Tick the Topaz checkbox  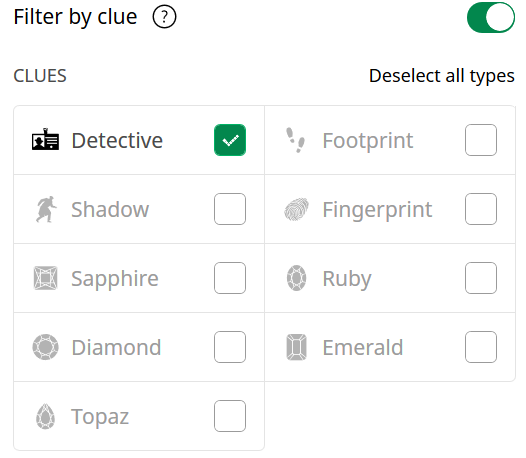click(230, 416)
